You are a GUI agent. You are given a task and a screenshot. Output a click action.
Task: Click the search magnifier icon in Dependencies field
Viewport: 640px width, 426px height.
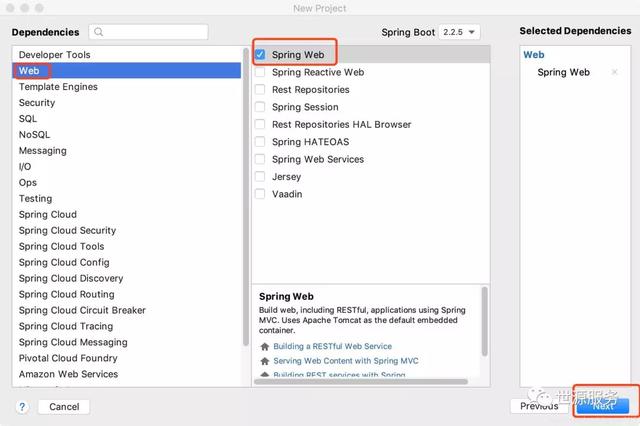98,32
